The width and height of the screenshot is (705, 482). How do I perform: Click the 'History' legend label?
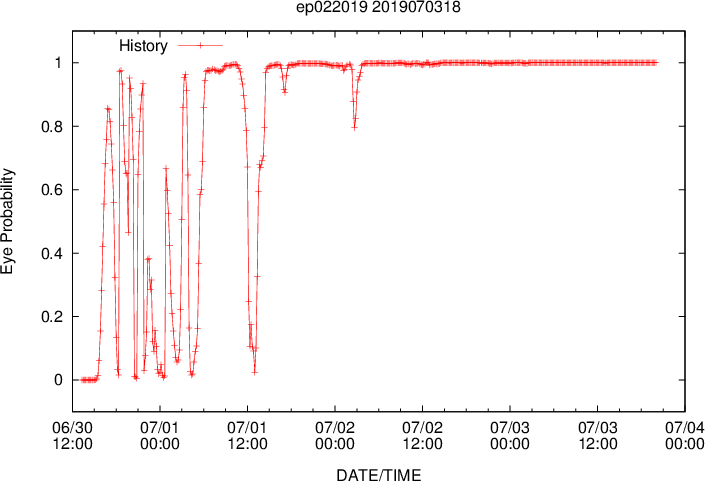(x=143, y=45)
